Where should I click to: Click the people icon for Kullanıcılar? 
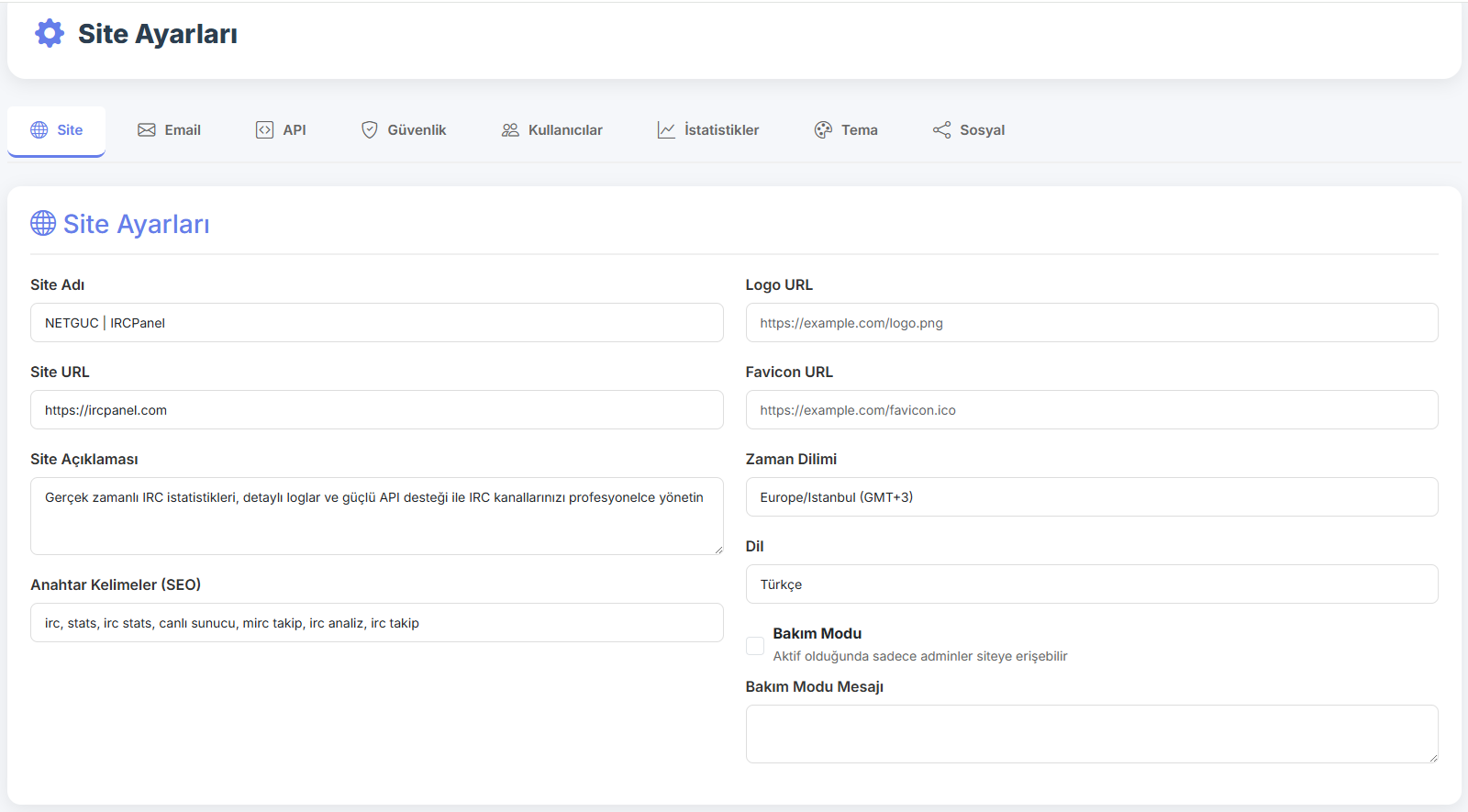pos(510,130)
